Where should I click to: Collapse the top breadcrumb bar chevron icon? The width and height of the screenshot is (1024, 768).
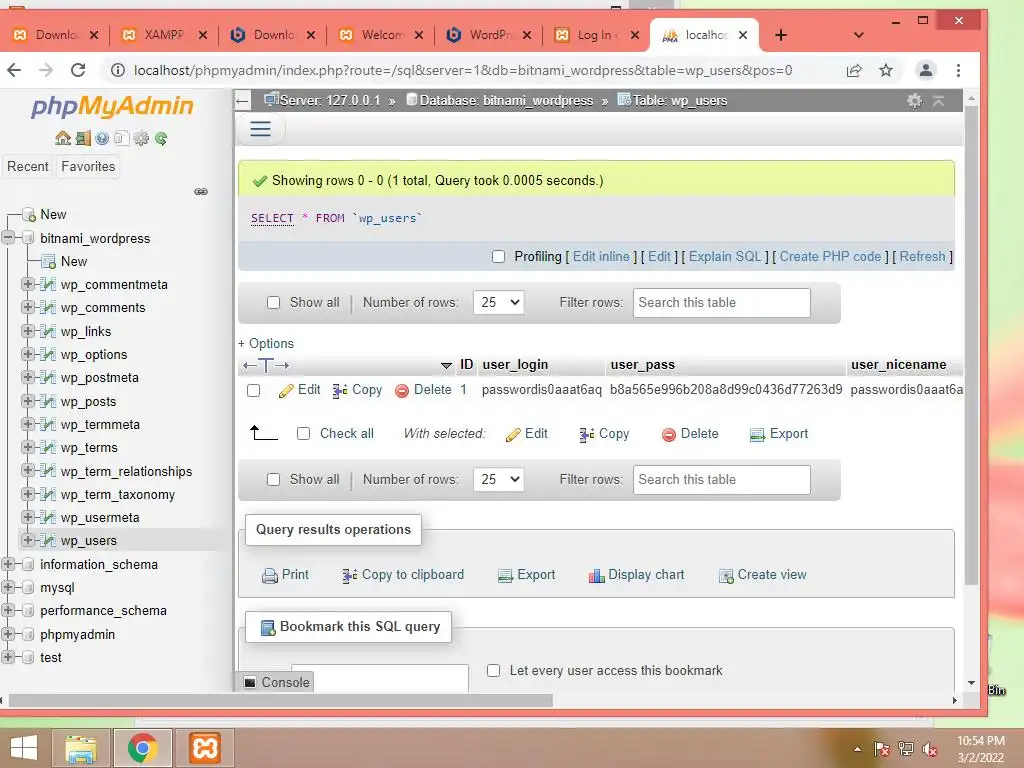[x=938, y=101]
